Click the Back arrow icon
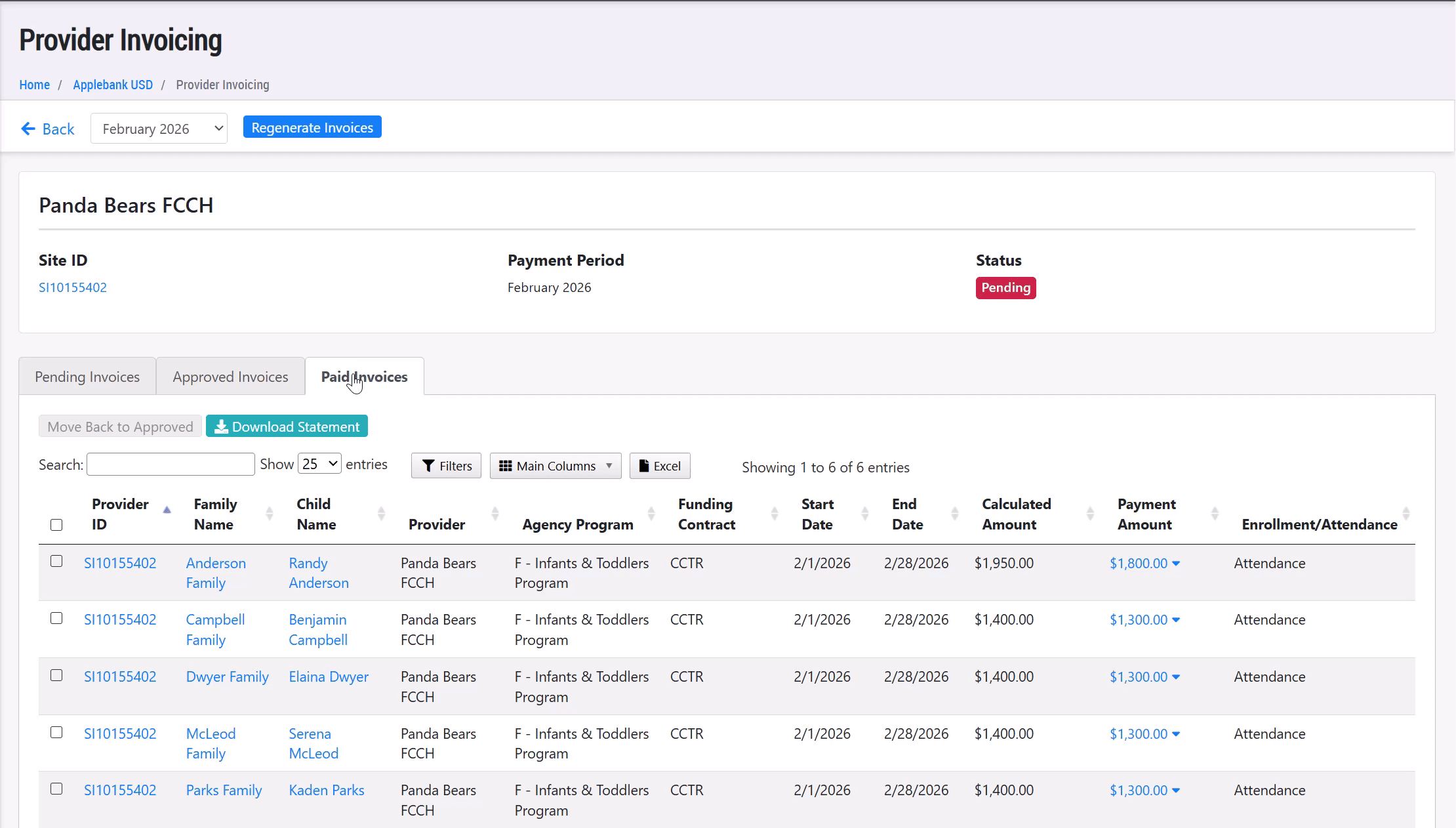Image resolution: width=1456 pixels, height=828 pixels. tap(28, 129)
